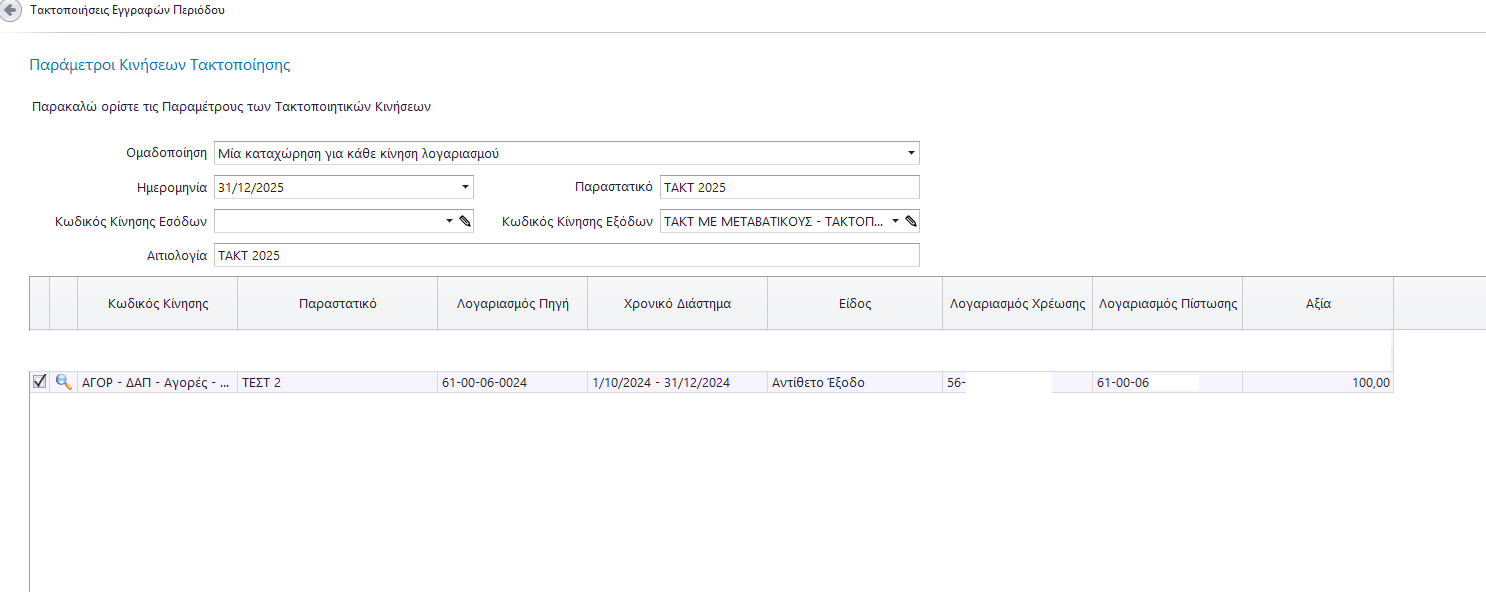1486x592 pixels.
Task: Expand the Κωδικός Κίνησης Εσόδων dropdown arrow
Action: coord(449,221)
